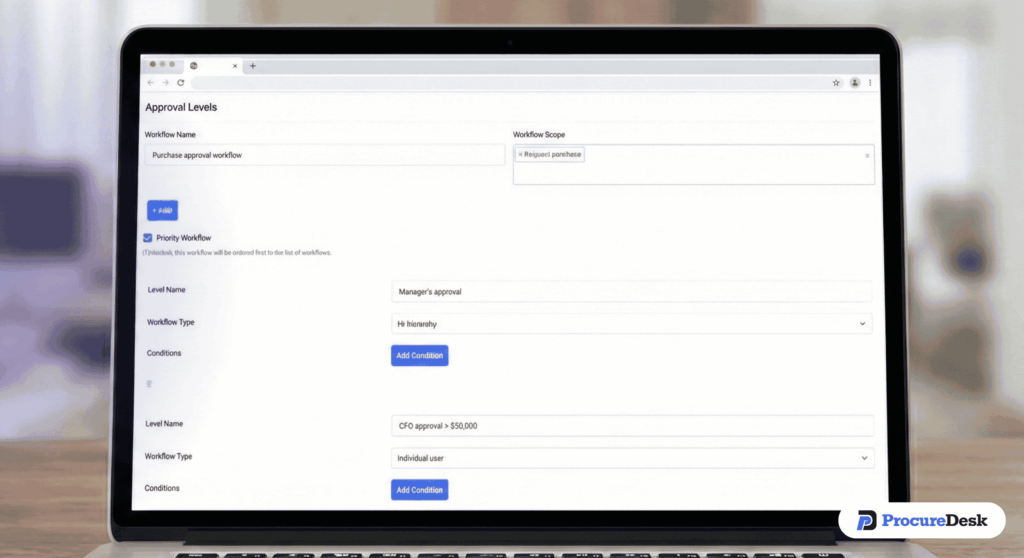The height and width of the screenshot is (558, 1024).
Task: Go forward using browser forward arrow
Action: pos(166,83)
